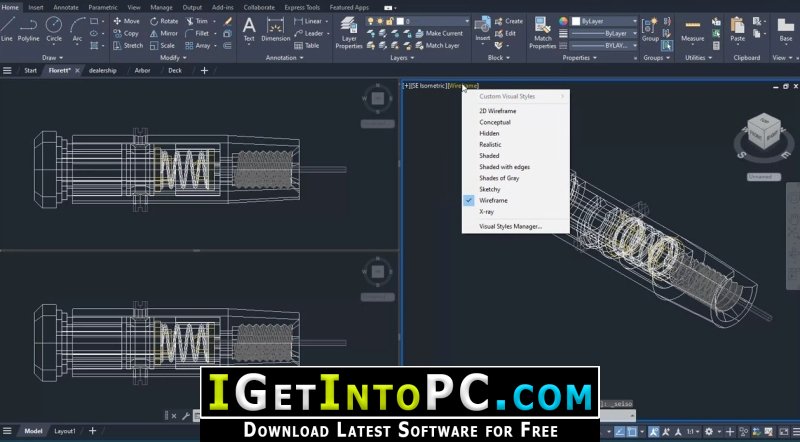
Task: Click Match Properties tool
Action: [542, 33]
